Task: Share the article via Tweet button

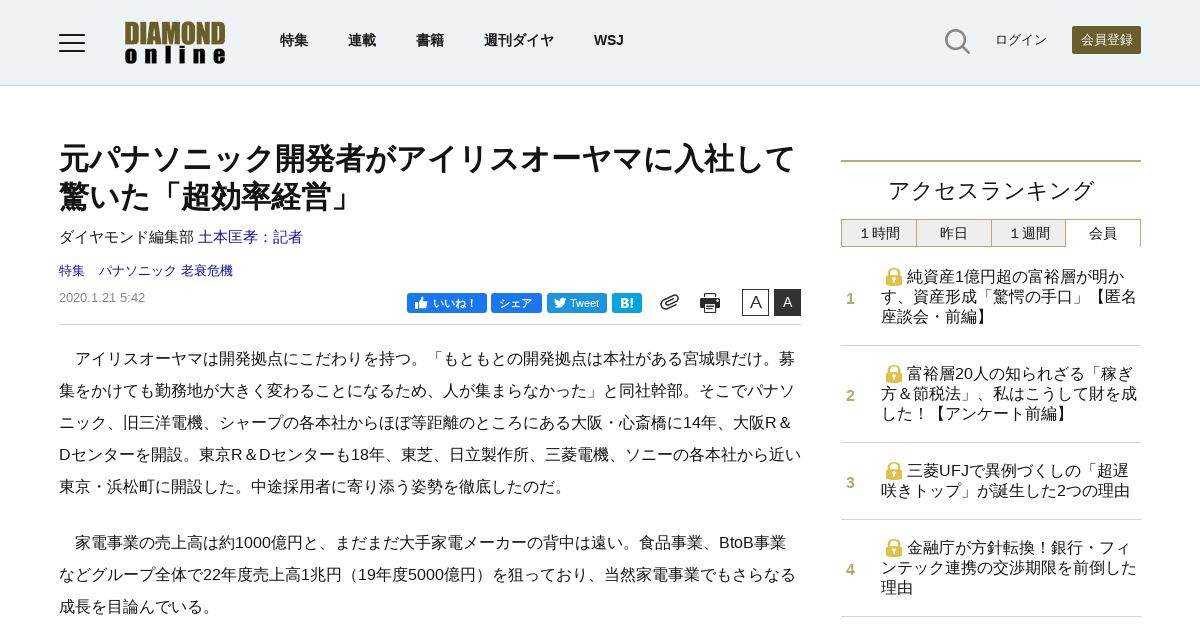Action: [577, 303]
